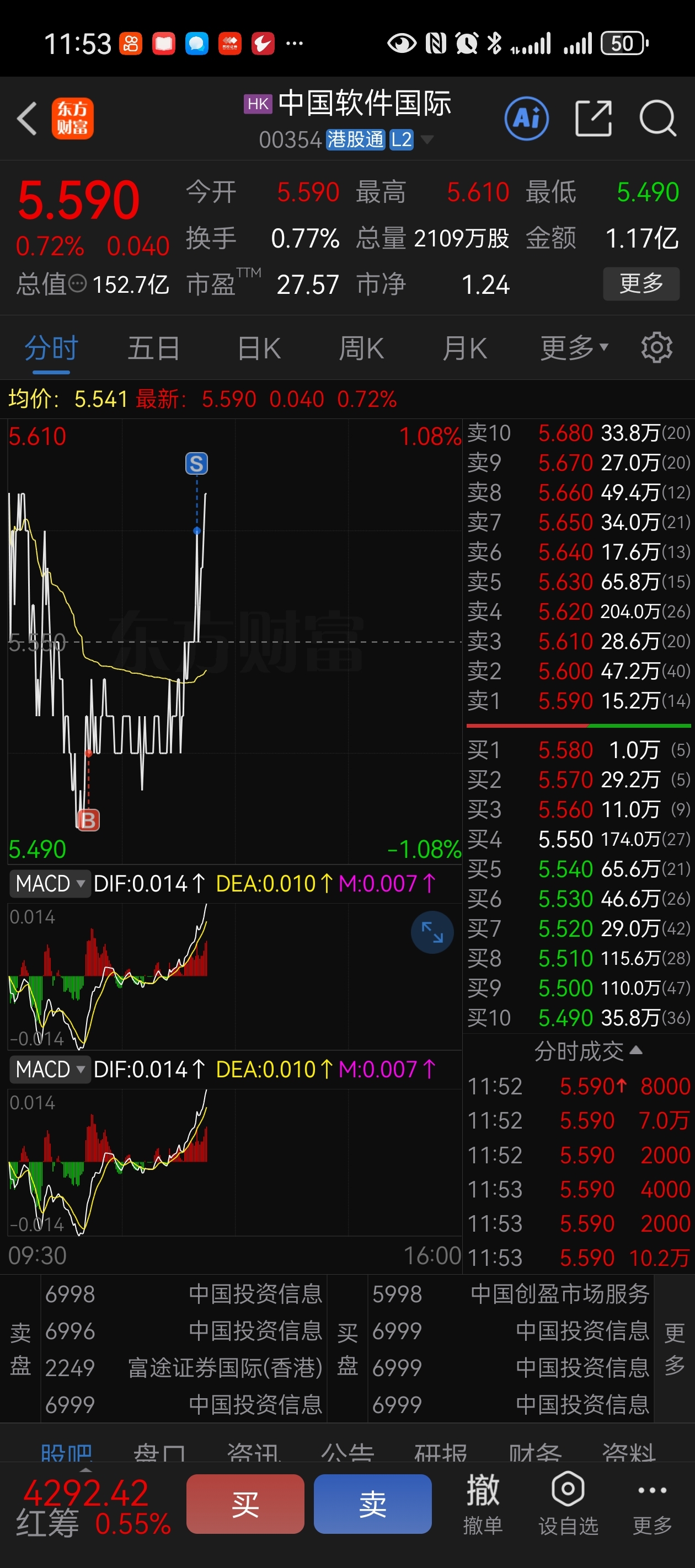
Task: Open second MACD indicator dropdown
Action: point(50,1069)
